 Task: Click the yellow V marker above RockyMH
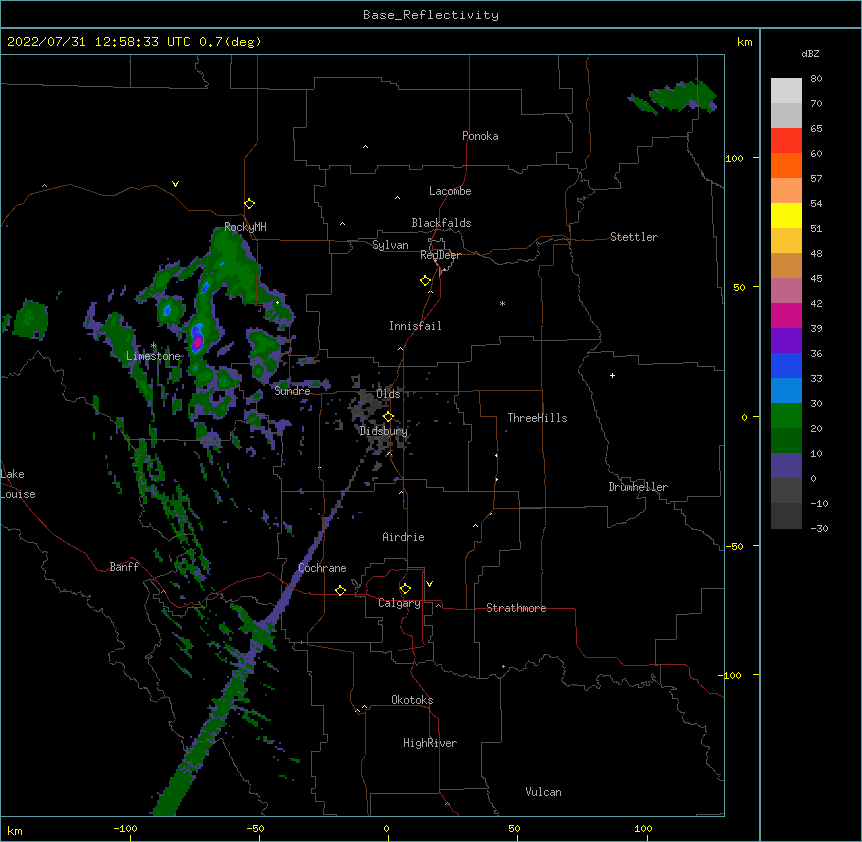point(175,184)
